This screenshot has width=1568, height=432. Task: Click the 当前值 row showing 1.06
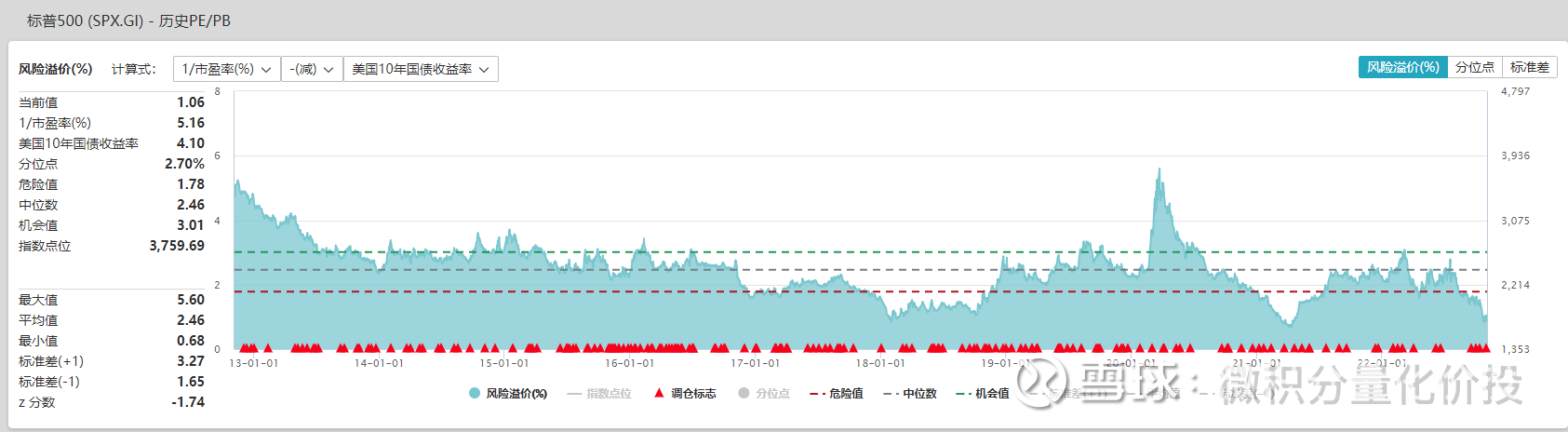[x=112, y=102]
